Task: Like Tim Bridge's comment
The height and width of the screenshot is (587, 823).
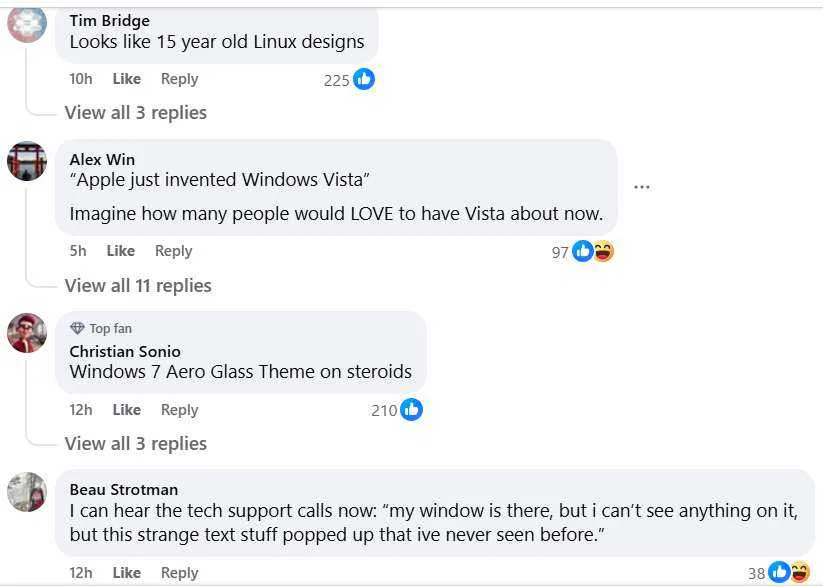Action: pos(126,78)
